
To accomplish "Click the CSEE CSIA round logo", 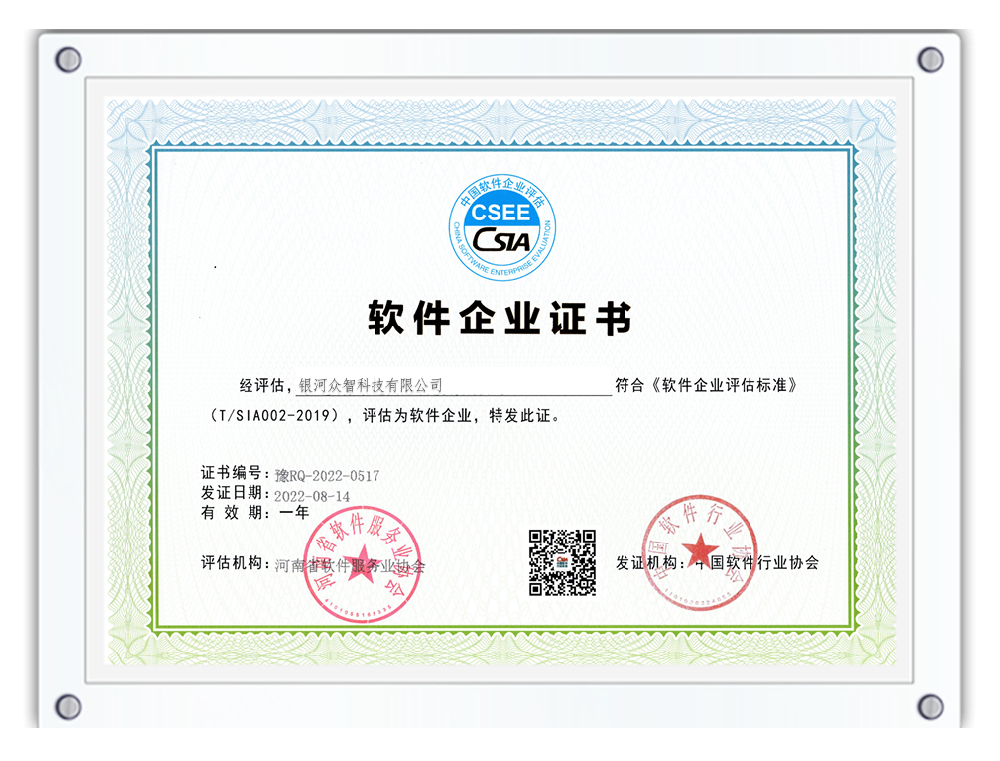I will pyautogui.click(x=502, y=227).
